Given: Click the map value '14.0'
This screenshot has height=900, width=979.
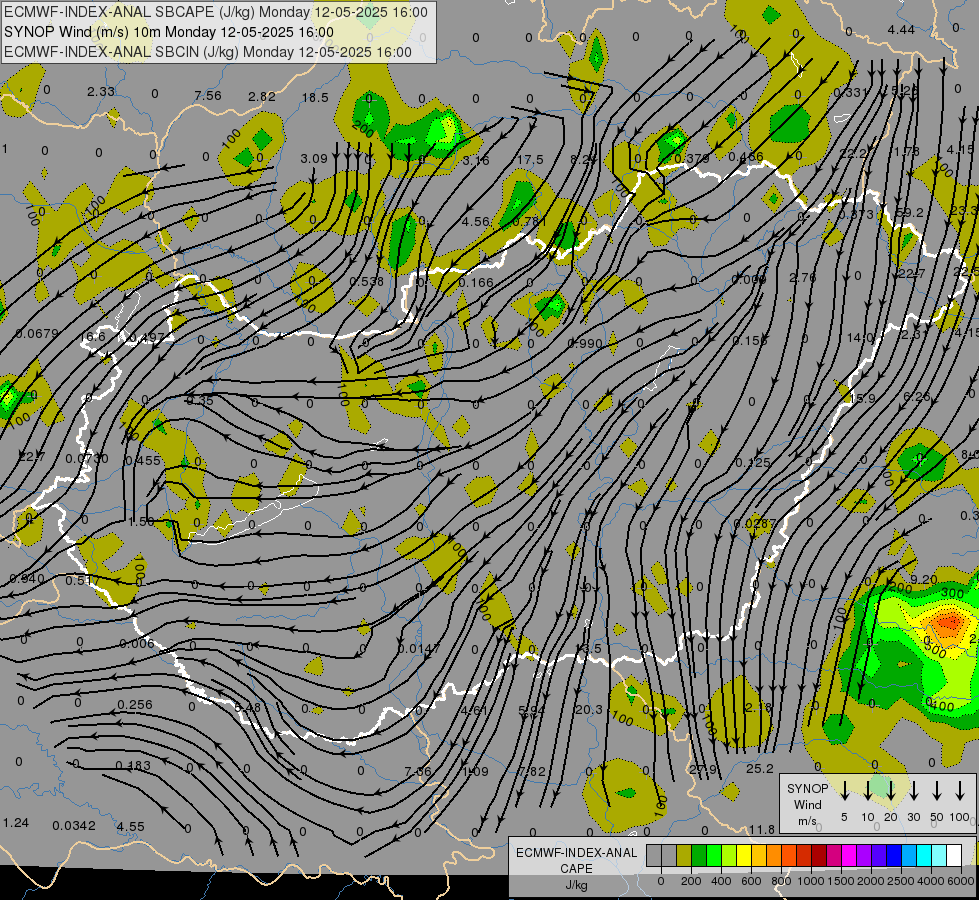Looking at the screenshot, I should pyautogui.click(x=860, y=337).
